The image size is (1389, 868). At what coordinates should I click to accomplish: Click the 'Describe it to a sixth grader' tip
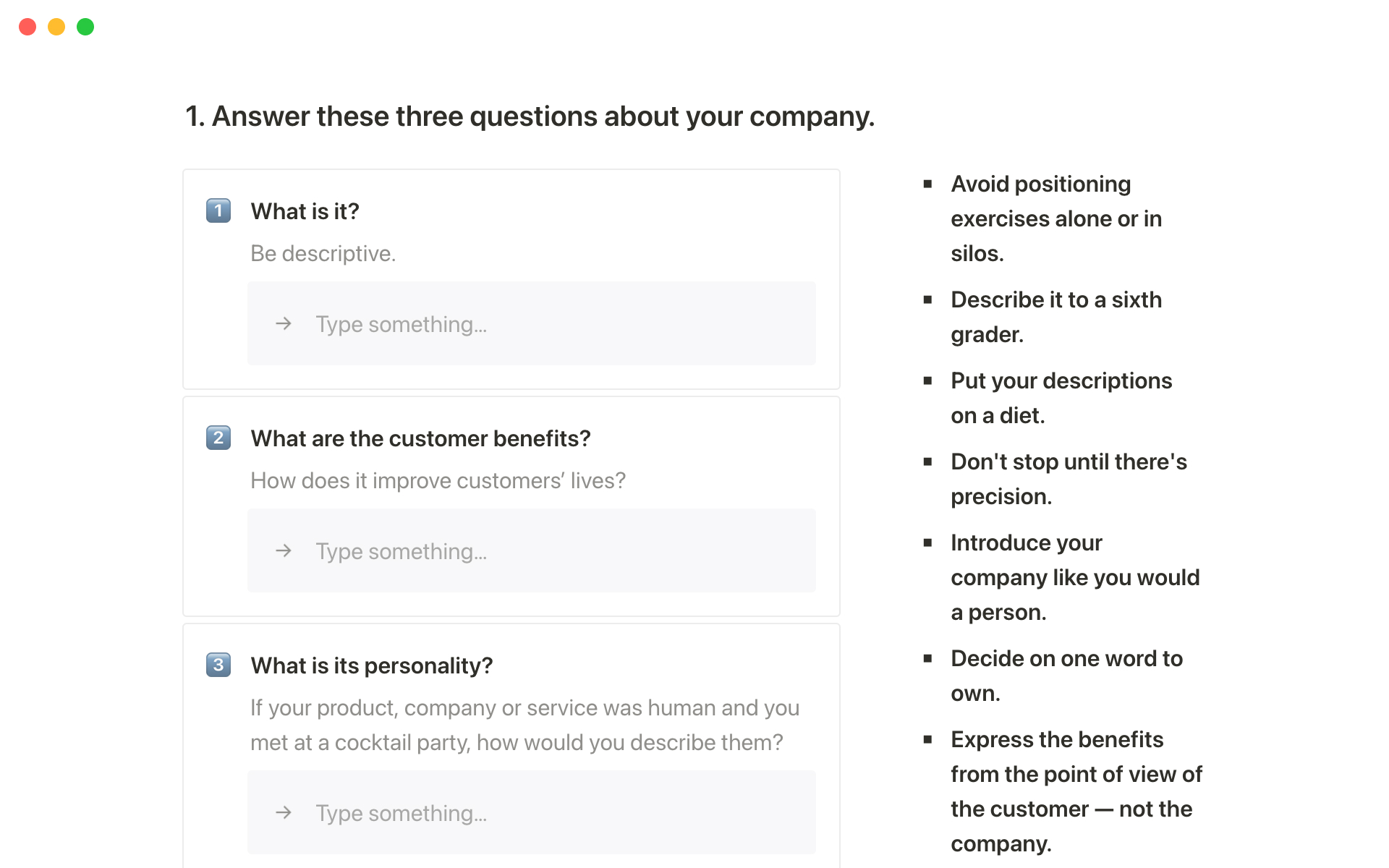tap(1055, 317)
